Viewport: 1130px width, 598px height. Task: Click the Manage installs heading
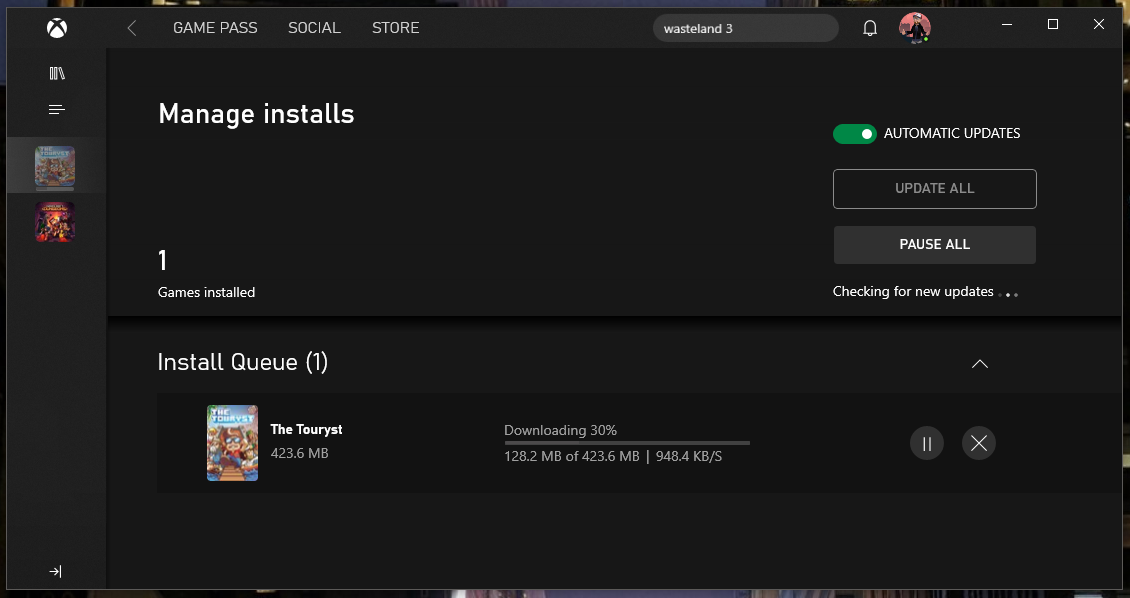[257, 114]
